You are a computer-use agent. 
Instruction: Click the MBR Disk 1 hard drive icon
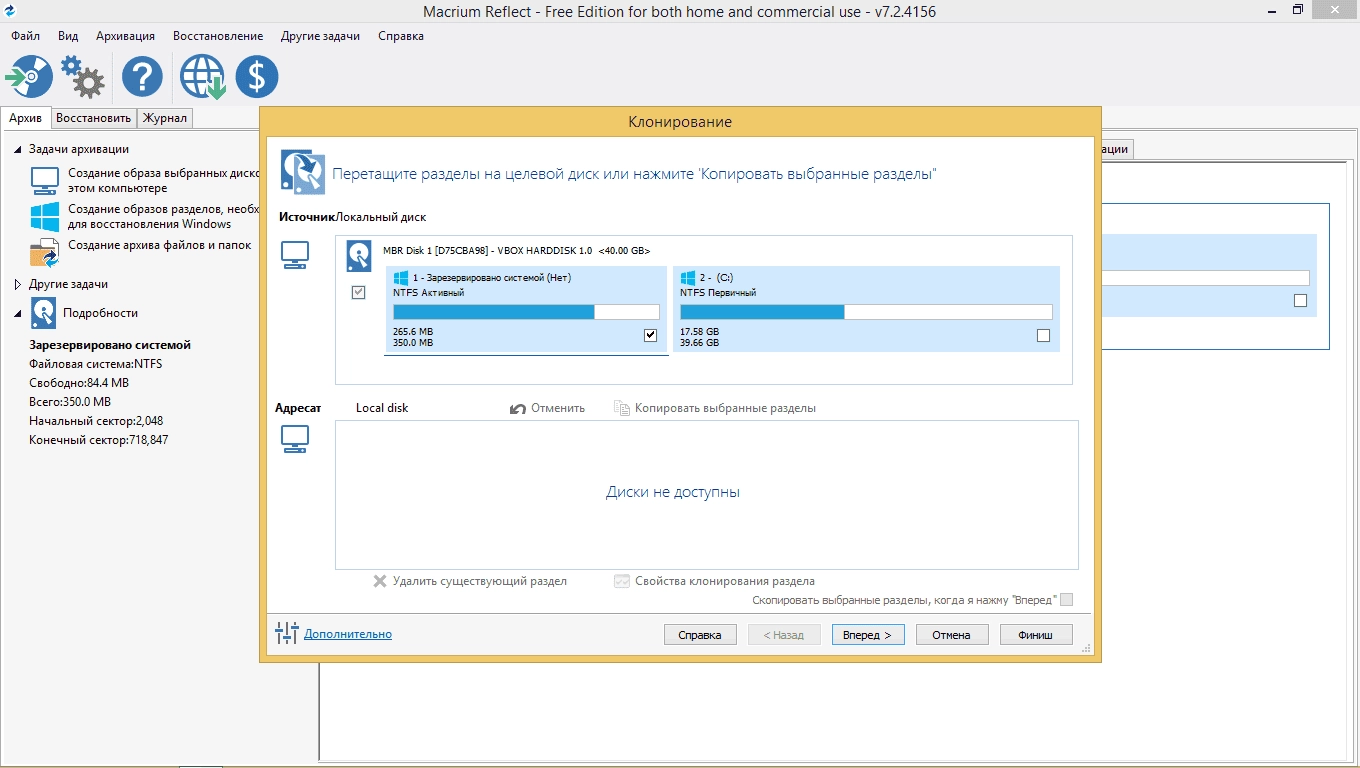(x=359, y=256)
